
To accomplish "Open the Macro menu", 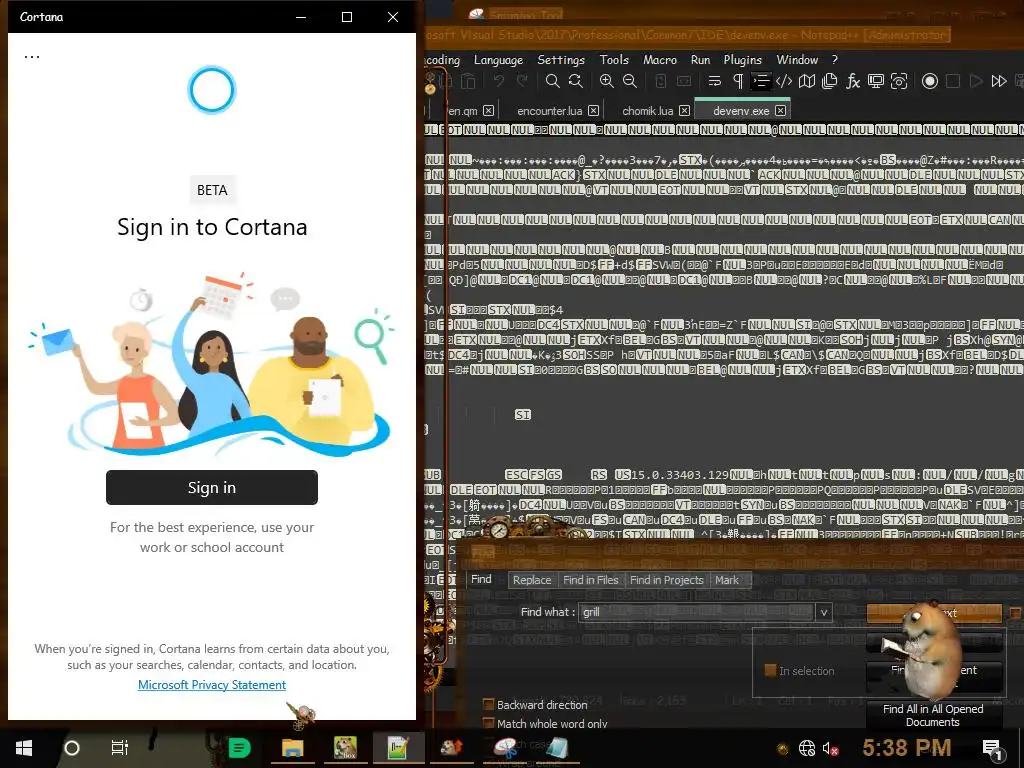I will pyautogui.click(x=660, y=59).
